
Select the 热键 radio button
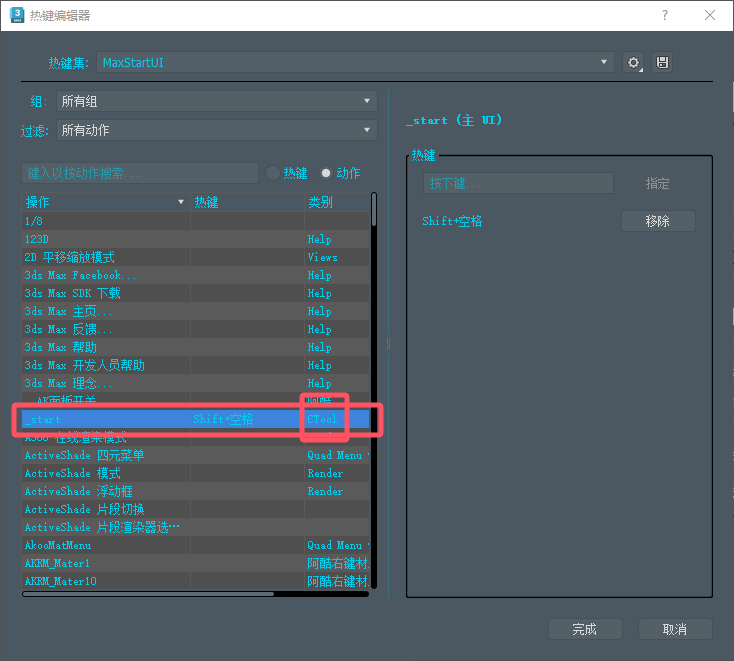point(271,173)
